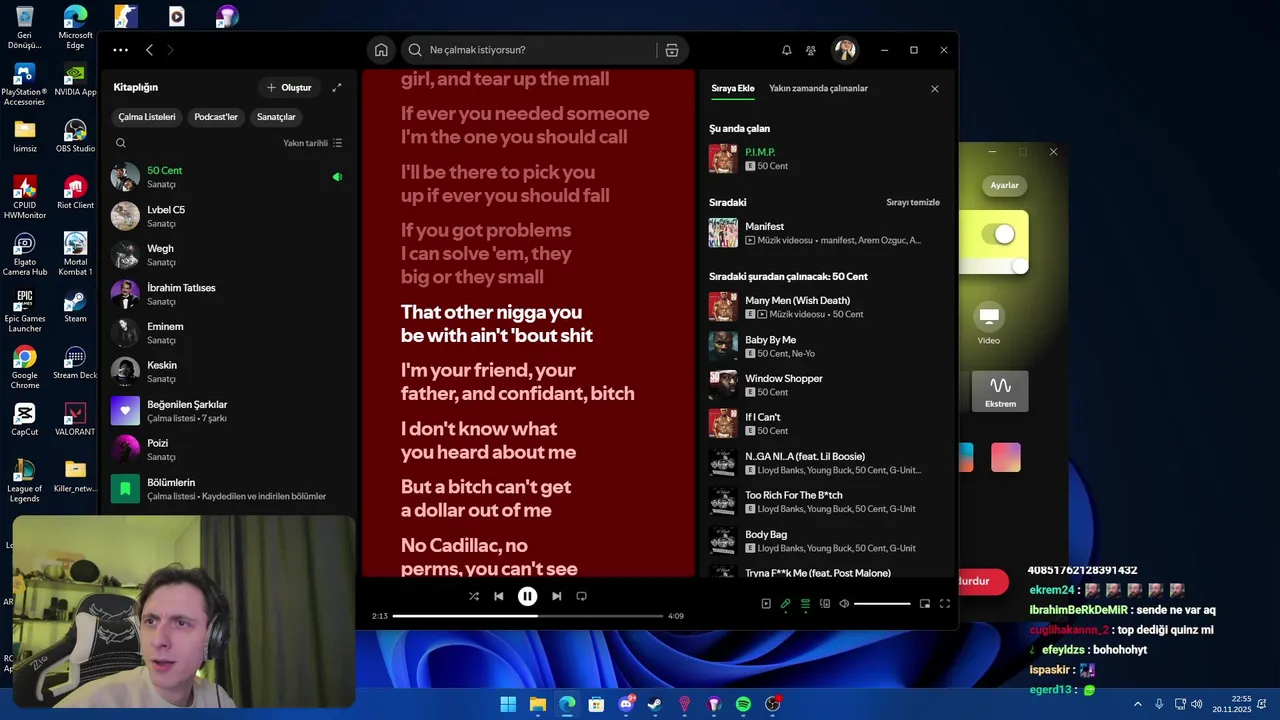
Task: Click the search icon in Kitaplığın
Action: (x=121, y=143)
